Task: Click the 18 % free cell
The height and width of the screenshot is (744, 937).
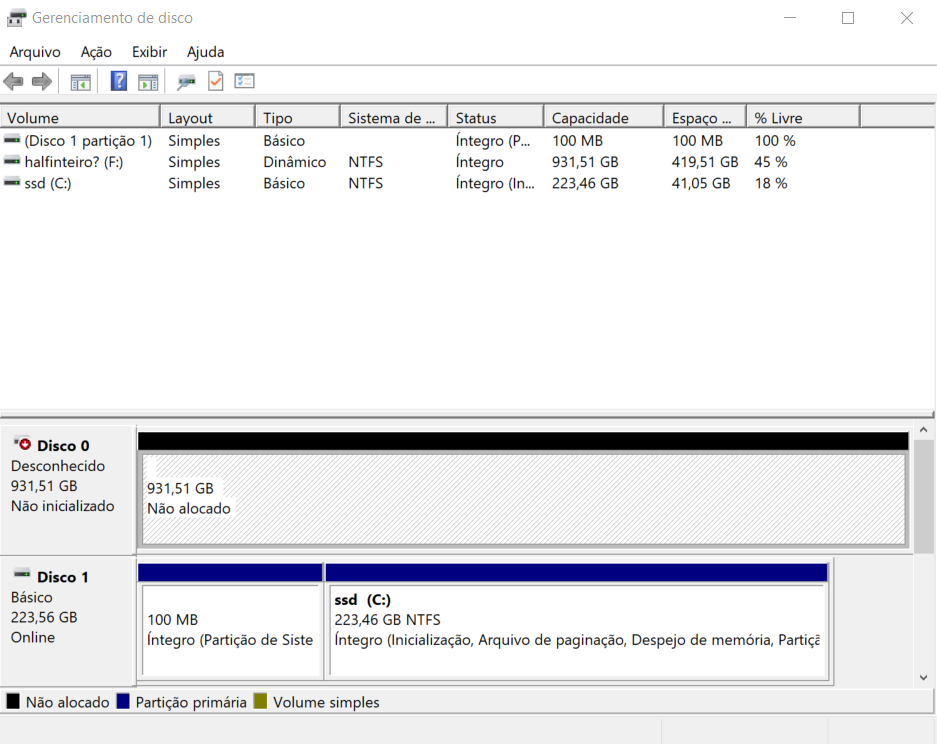Action: click(x=771, y=183)
